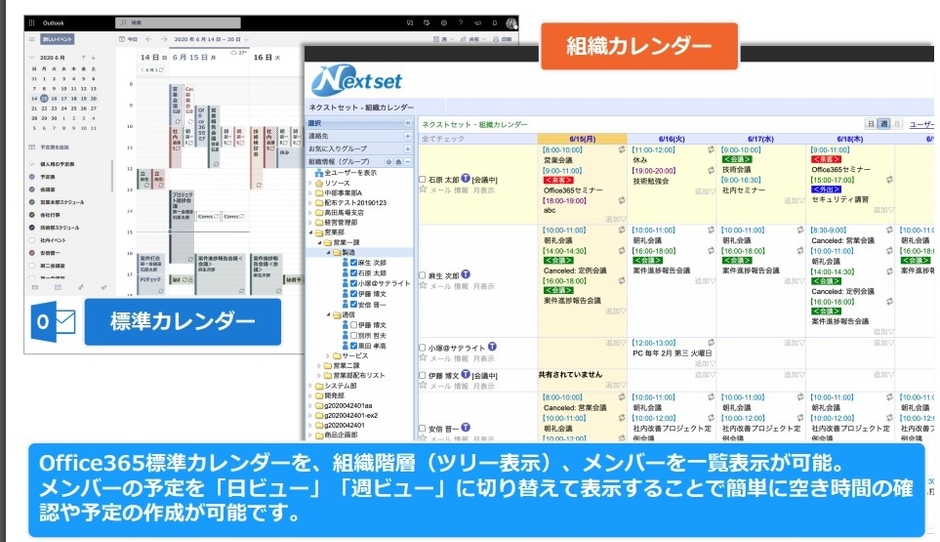Screen dimensions: 940x542
Task: Collapse the 通信 folder
Action: 329,314
